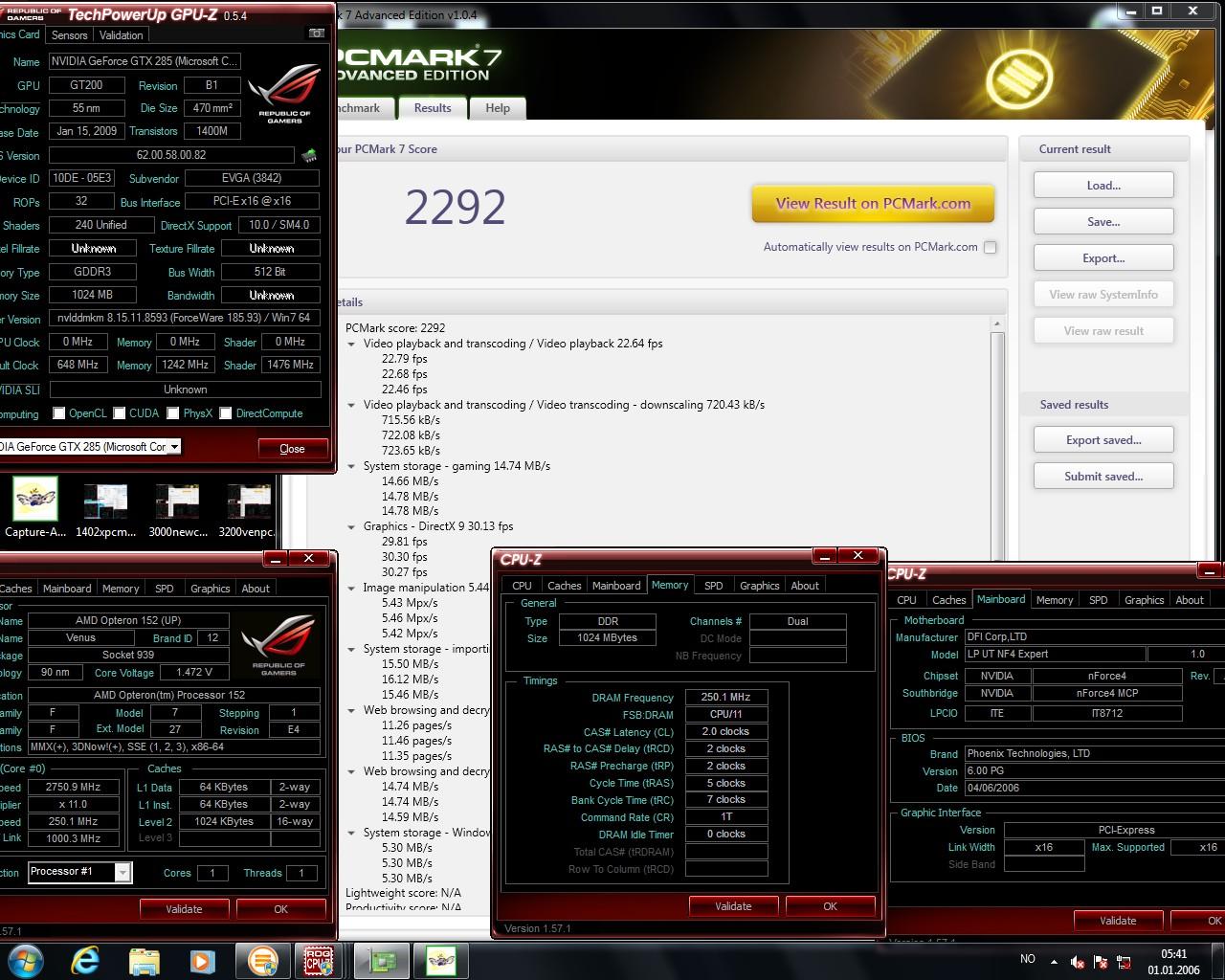1225x980 pixels.
Task: Open Windows Explorer folder taskbar icon
Action: coord(144,960)
